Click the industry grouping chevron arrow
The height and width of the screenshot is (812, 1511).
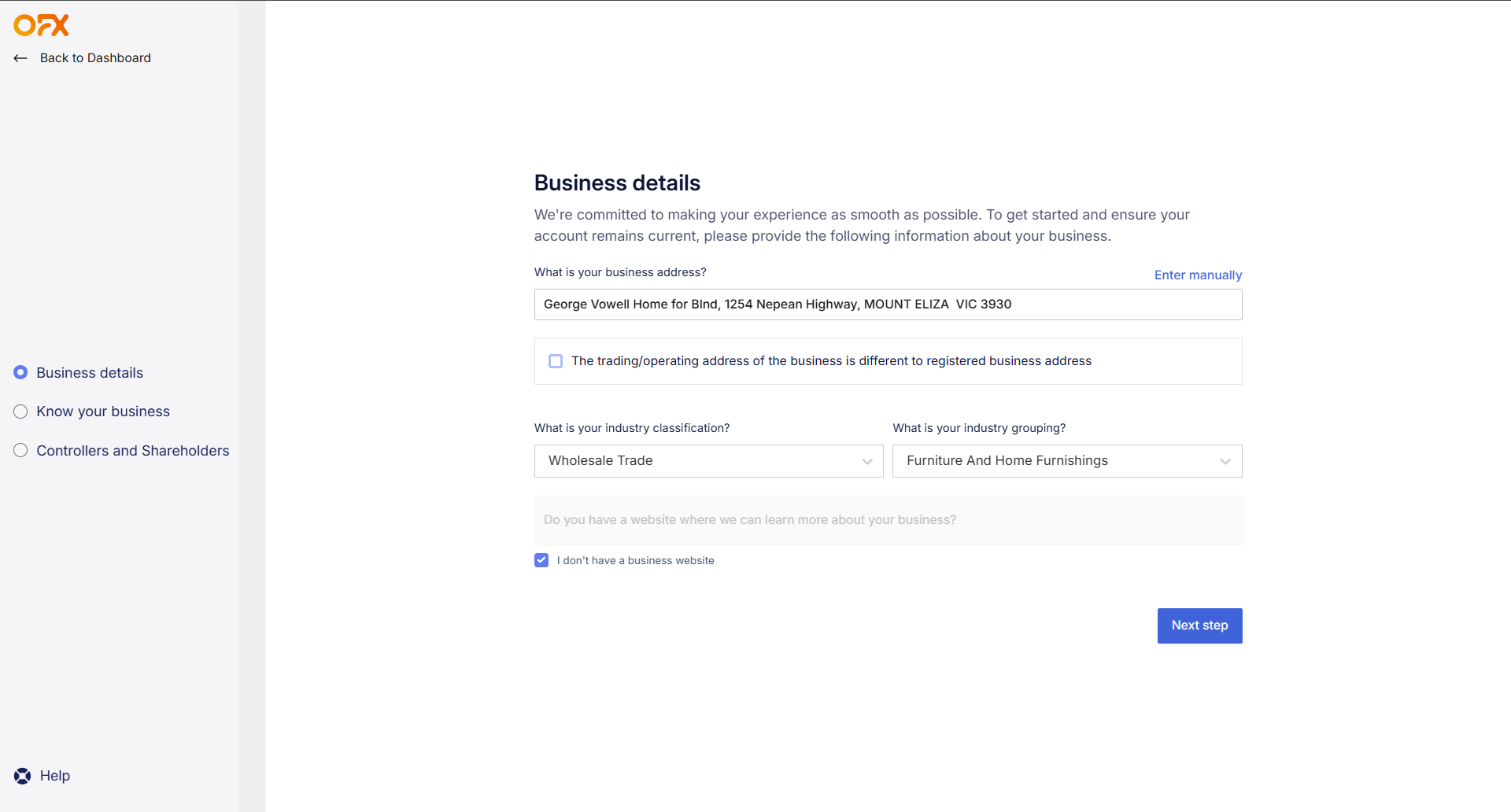point(1225,461)
